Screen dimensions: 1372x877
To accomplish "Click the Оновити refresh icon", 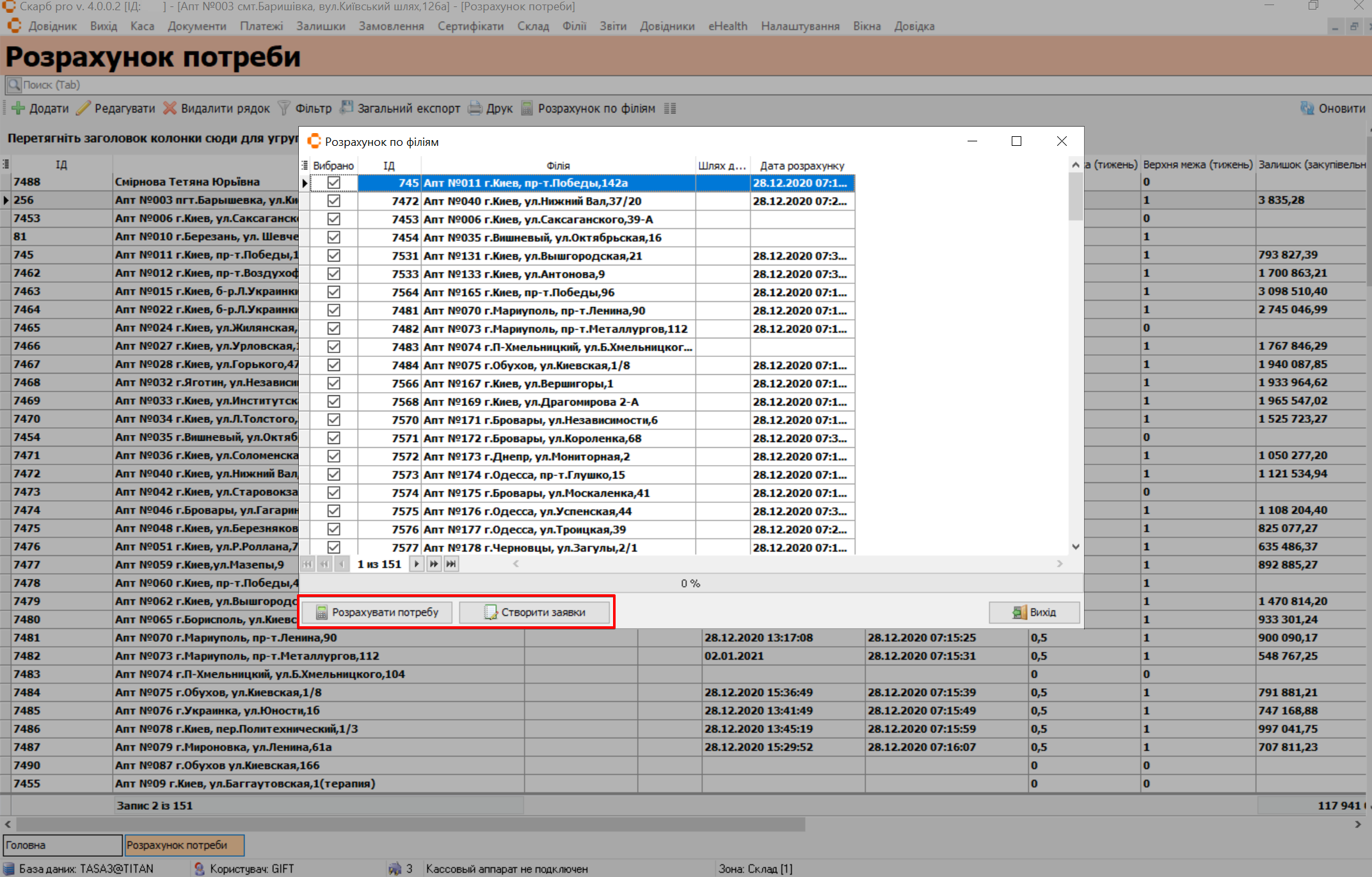I will [1307, 108].
